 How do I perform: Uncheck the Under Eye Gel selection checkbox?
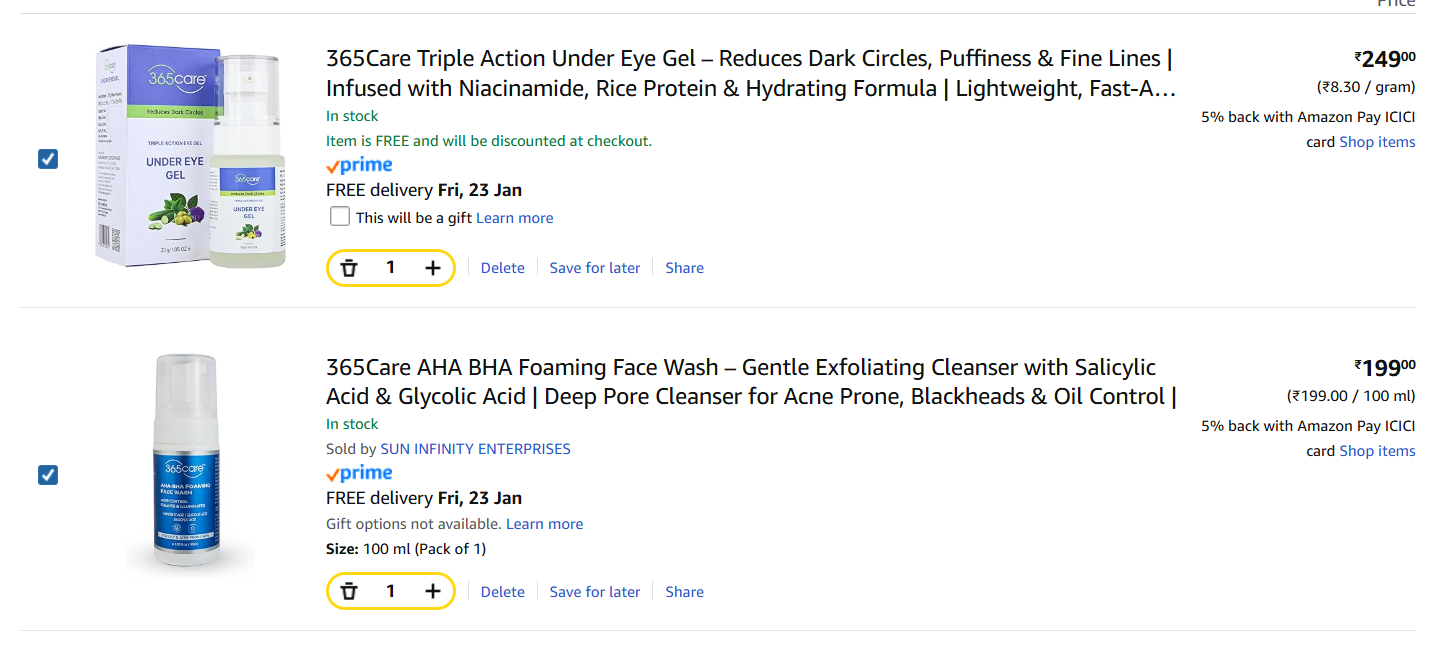[47, 159]
